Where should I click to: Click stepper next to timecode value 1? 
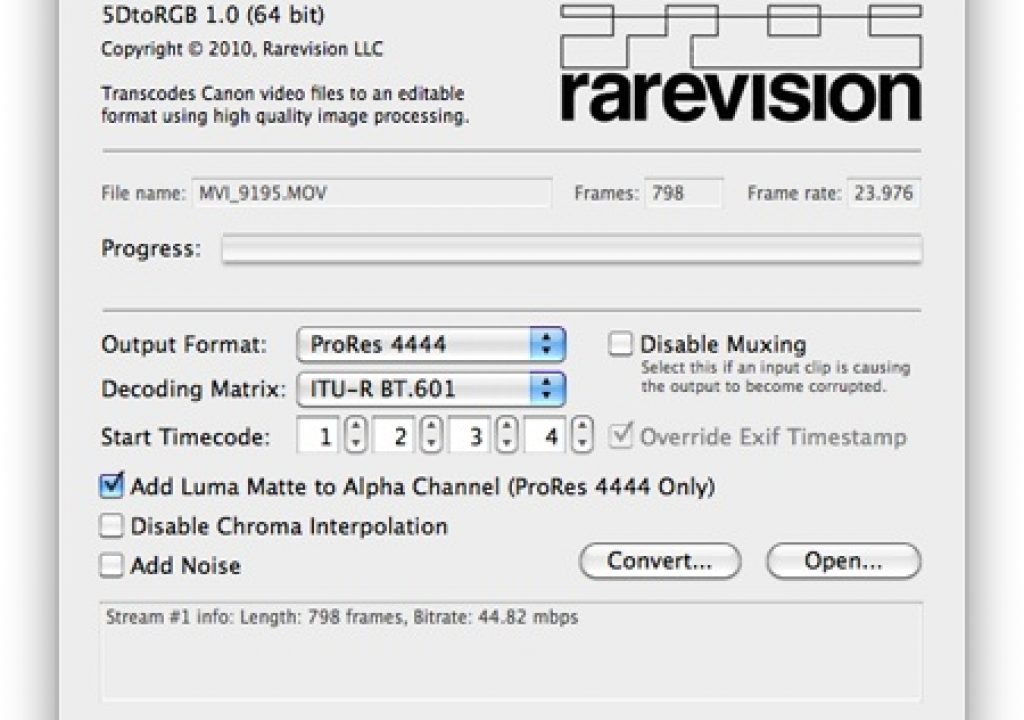click(355, 435)
